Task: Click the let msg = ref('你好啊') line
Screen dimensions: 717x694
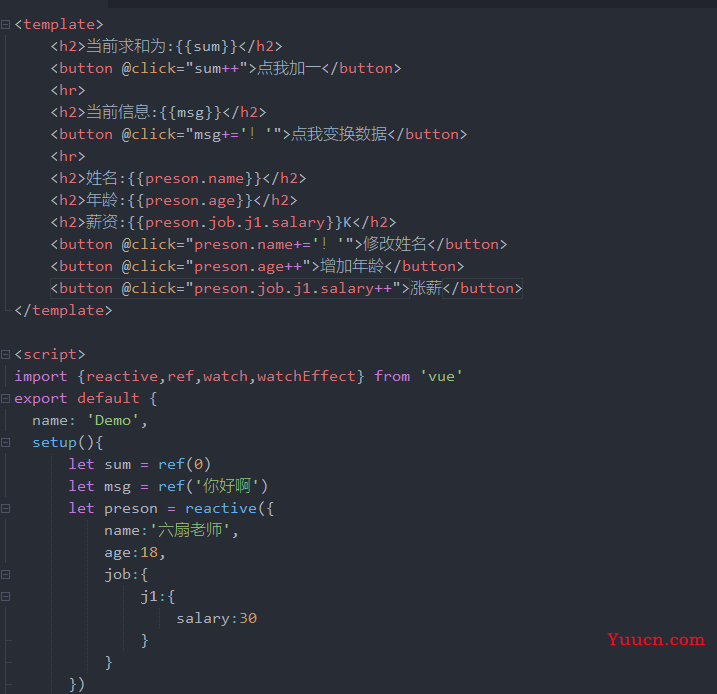Action: click(168, 486)
